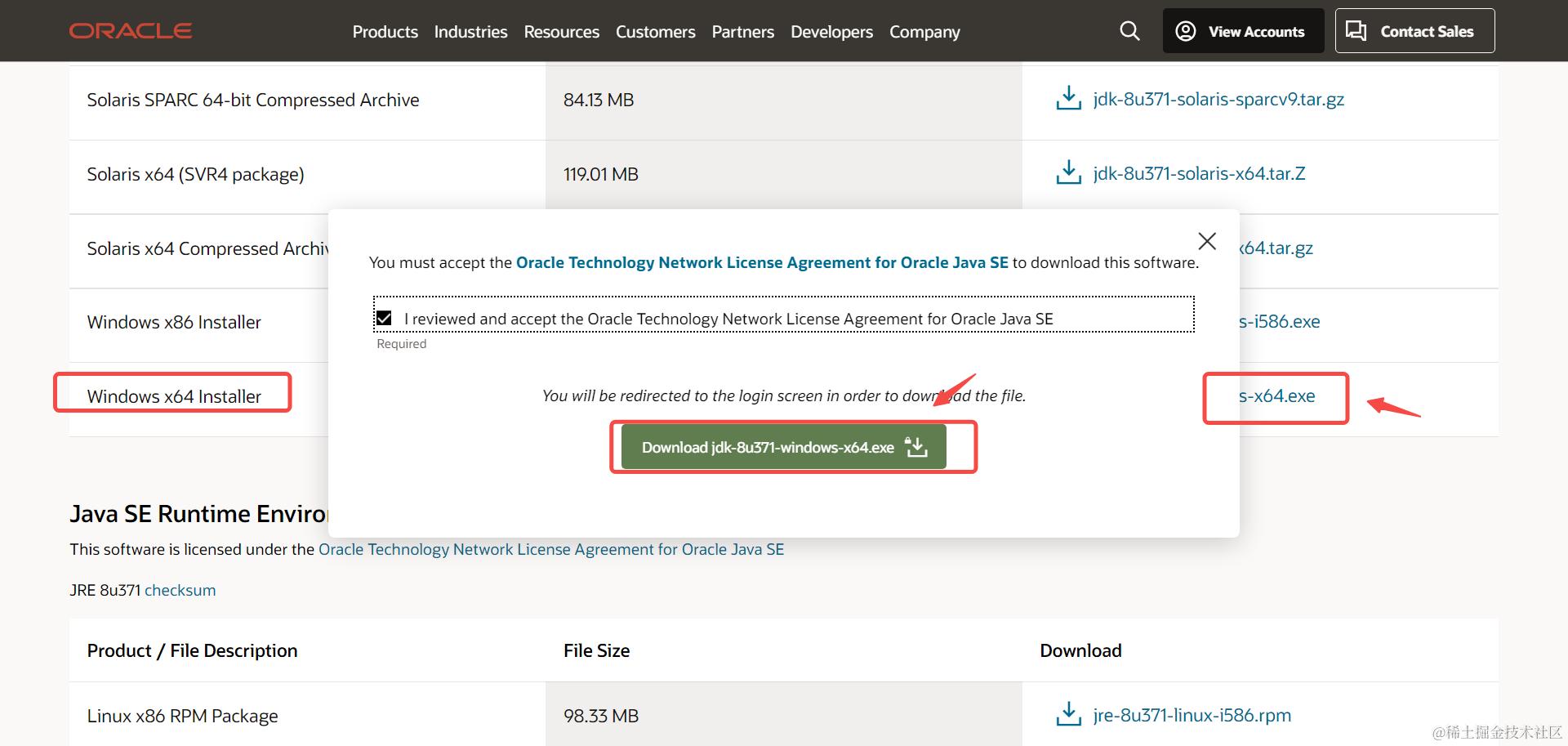Open JRE section license agreement link
This screenshot has height=746, width=1568.
(551, 549)
